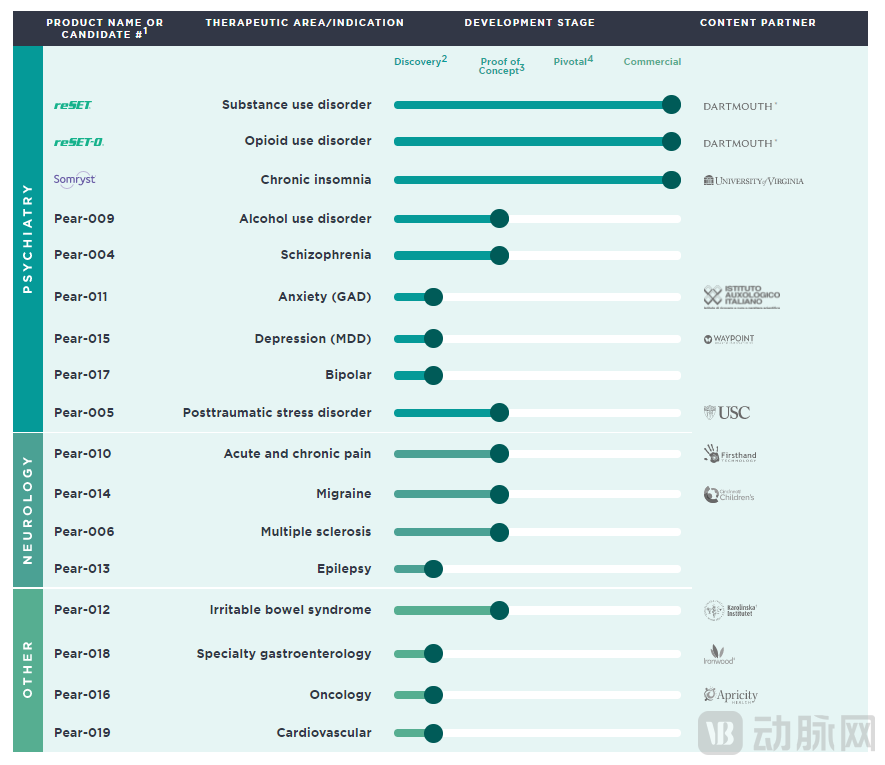
Task: Click the Irritable bowel syndrome progress knob
Action: click(499, 610)
